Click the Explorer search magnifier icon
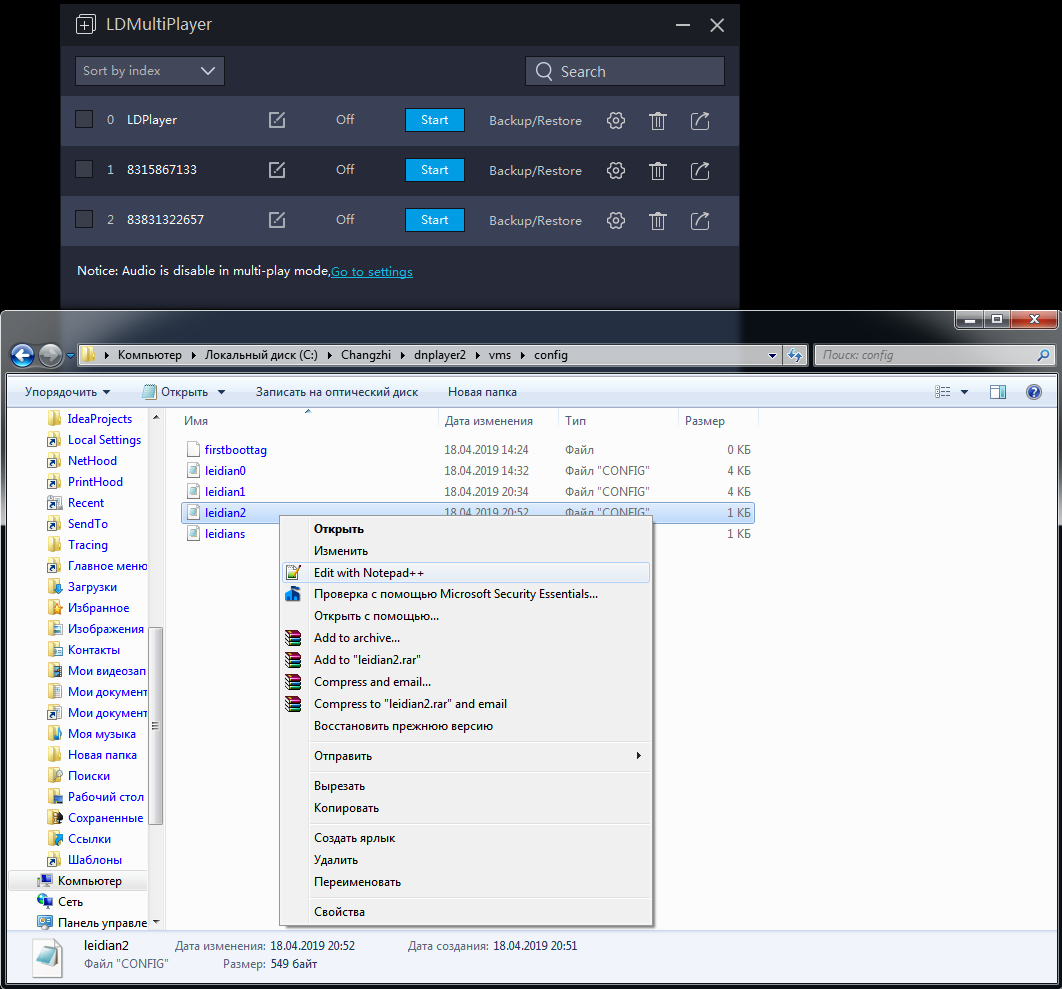 [1043, 355]
